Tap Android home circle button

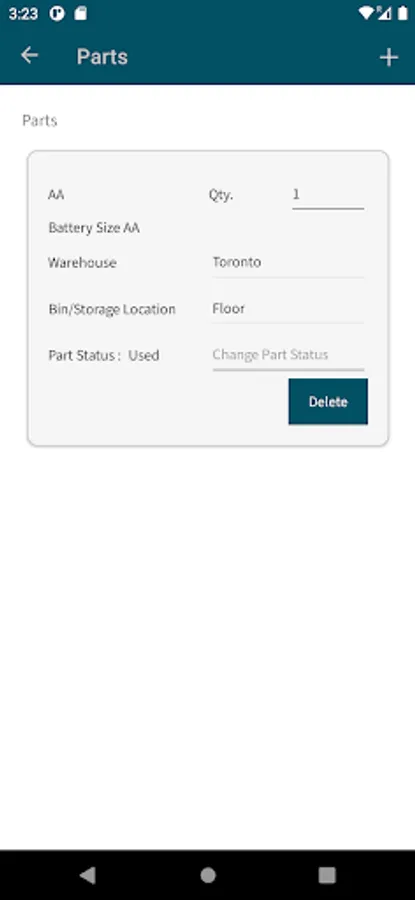(x=208, y=875)
